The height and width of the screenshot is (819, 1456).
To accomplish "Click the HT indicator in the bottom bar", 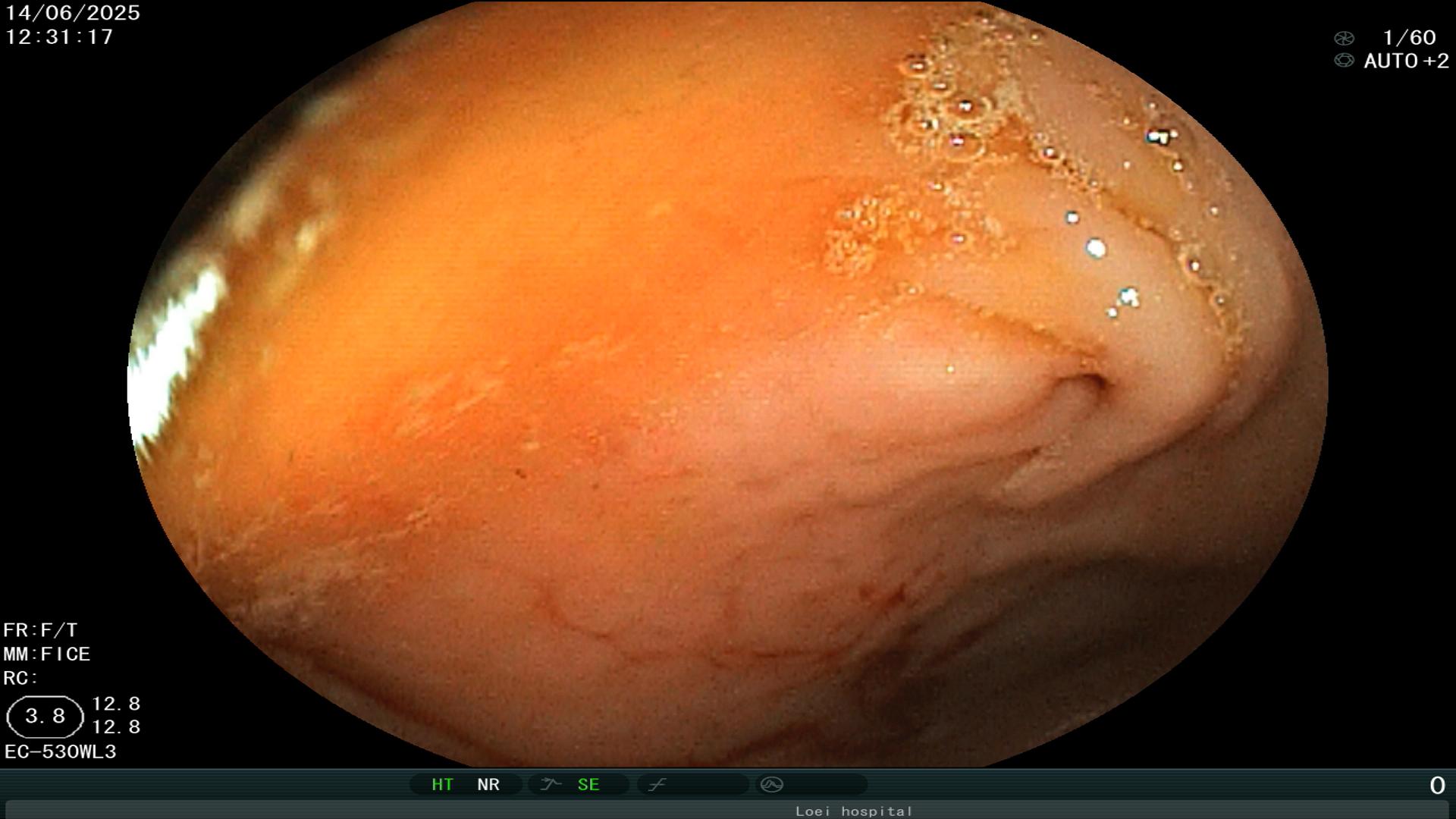I will tap(442, 785).
